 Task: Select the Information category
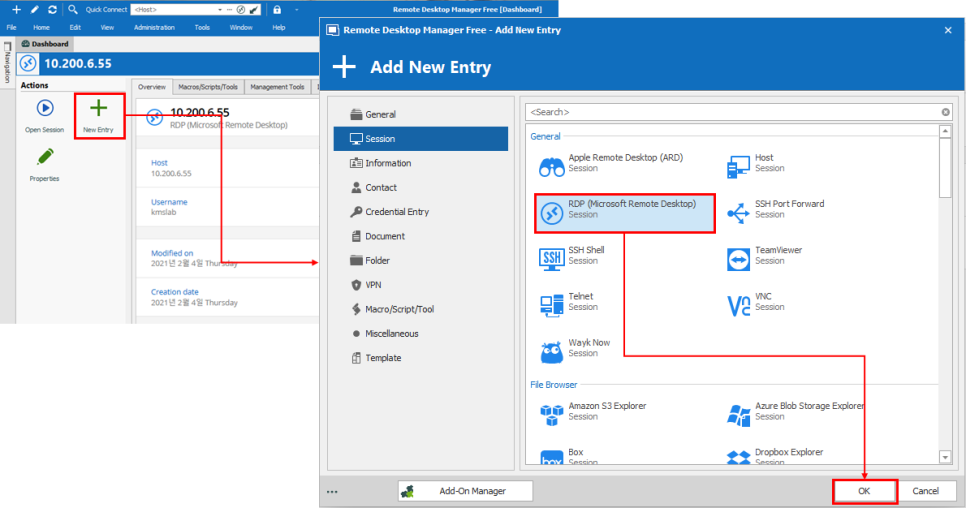[421, 163]
